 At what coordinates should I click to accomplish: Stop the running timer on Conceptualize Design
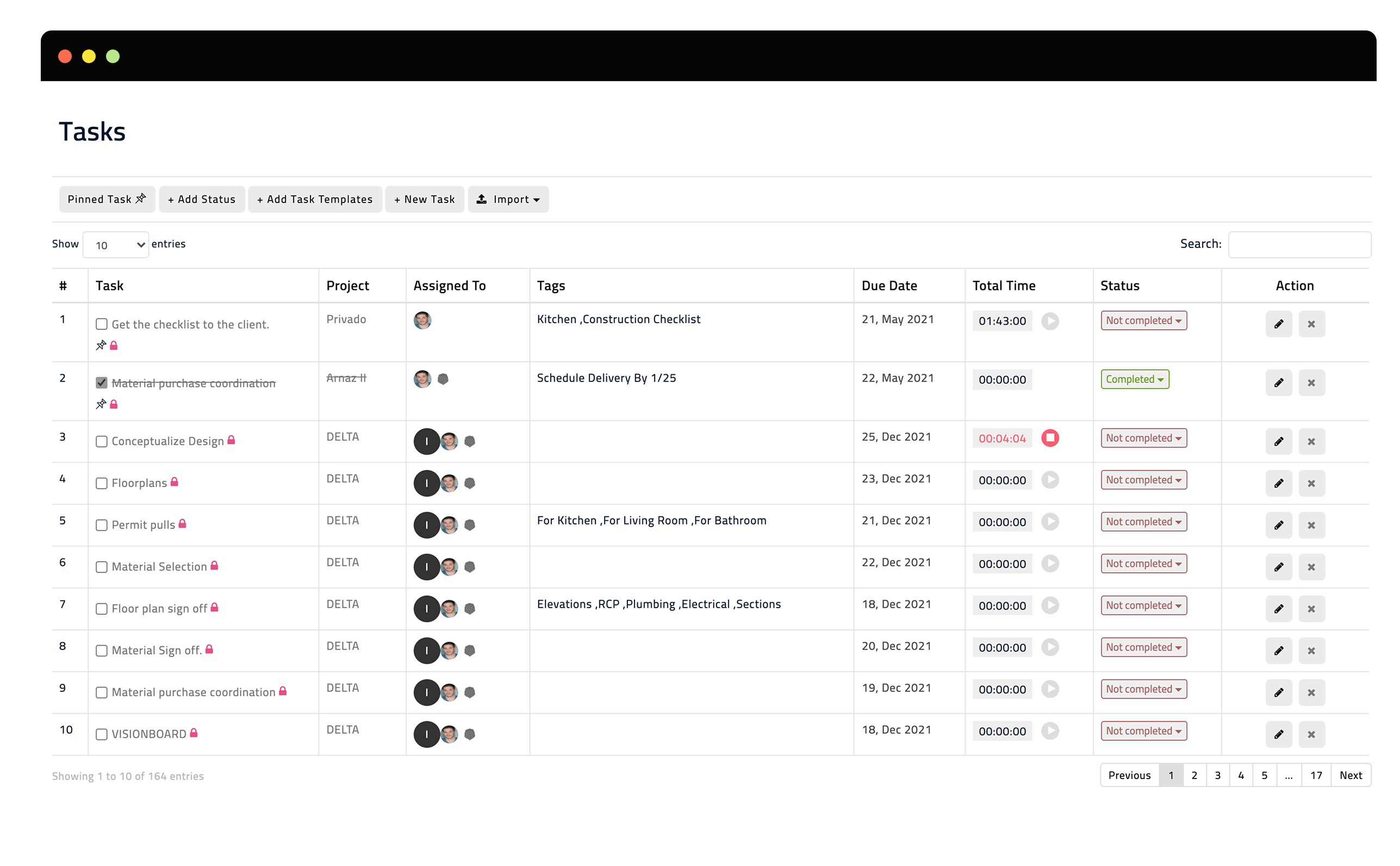(1050, 438)
